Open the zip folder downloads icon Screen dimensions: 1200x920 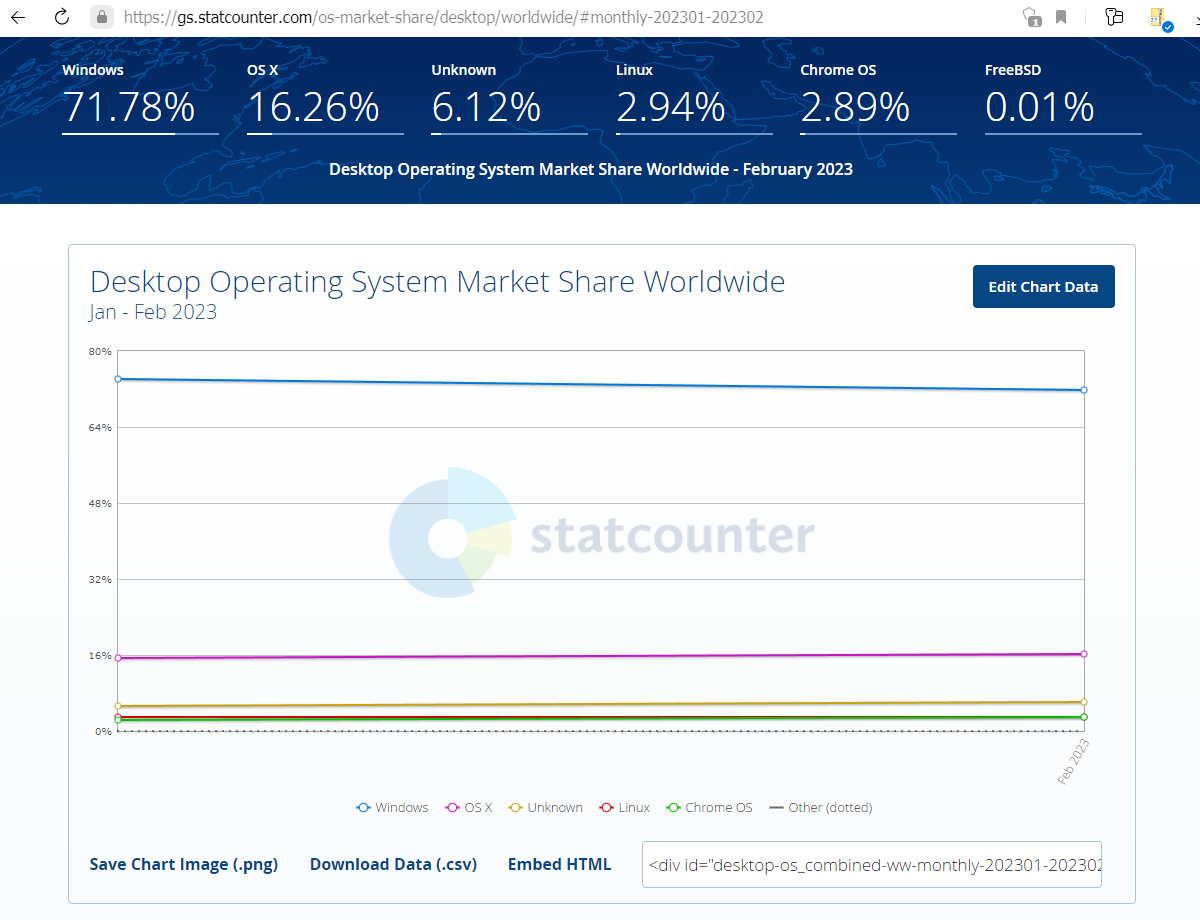1160,18
